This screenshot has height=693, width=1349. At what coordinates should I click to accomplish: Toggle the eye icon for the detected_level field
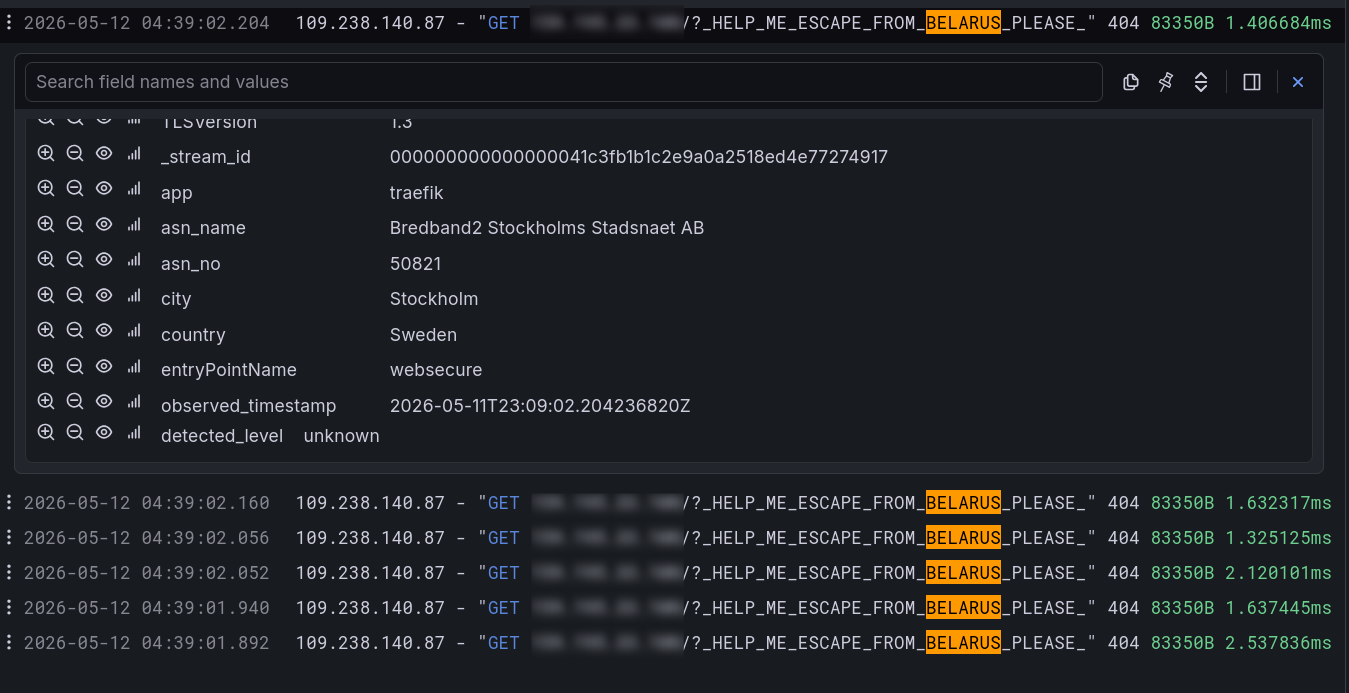(103, 432)
